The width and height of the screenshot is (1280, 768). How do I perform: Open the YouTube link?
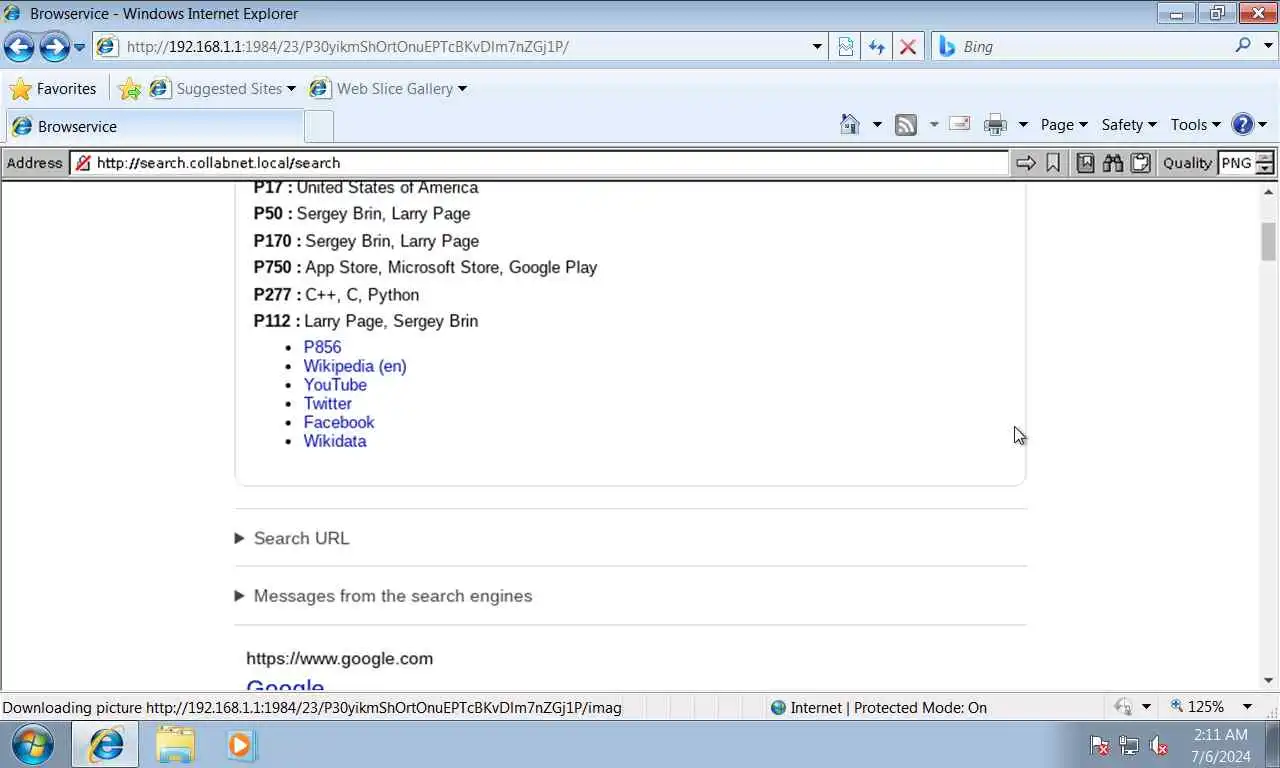pyautogui.click(x=335, y=385)
